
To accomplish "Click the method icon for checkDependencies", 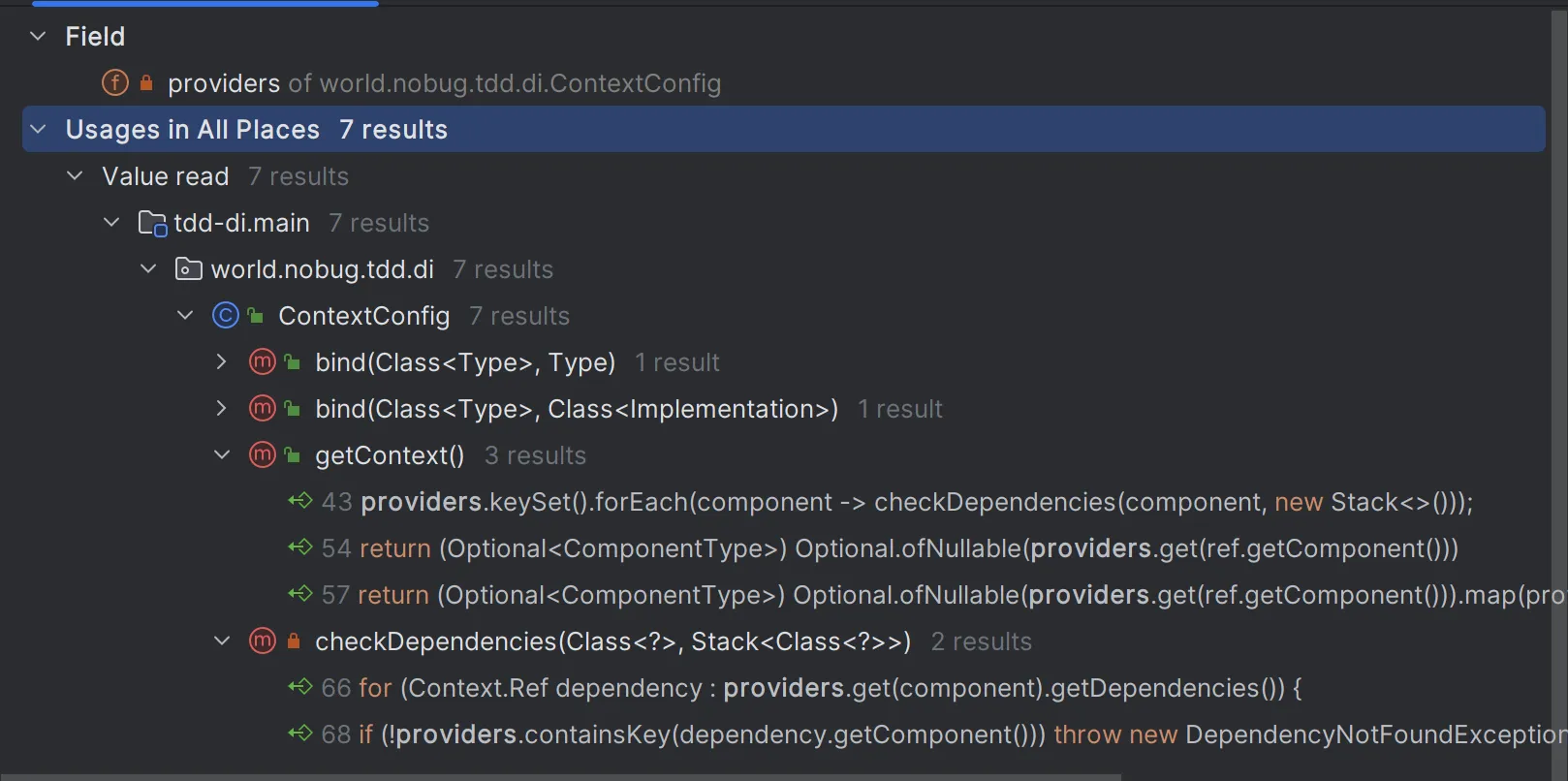I will click(x=263, y=641).
